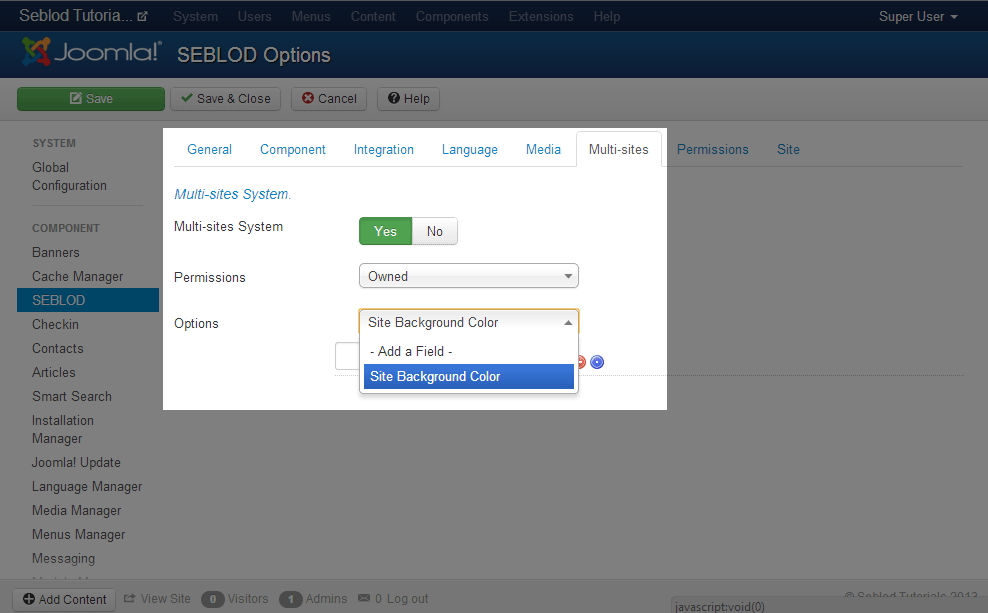The height and width of the screenshot is (613, 988).
Task: Switch to the Media tab
Action: coord(543,149)
